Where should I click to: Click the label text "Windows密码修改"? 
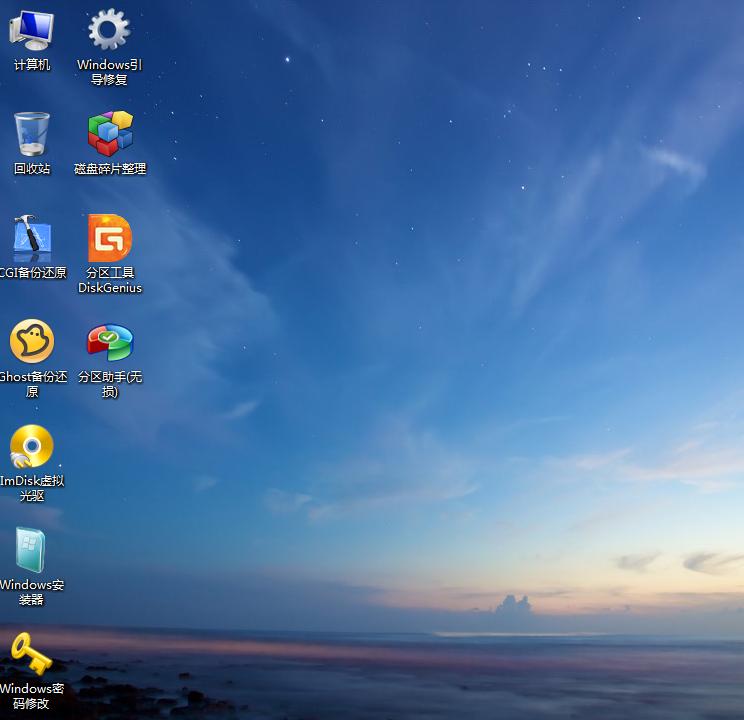32,696
